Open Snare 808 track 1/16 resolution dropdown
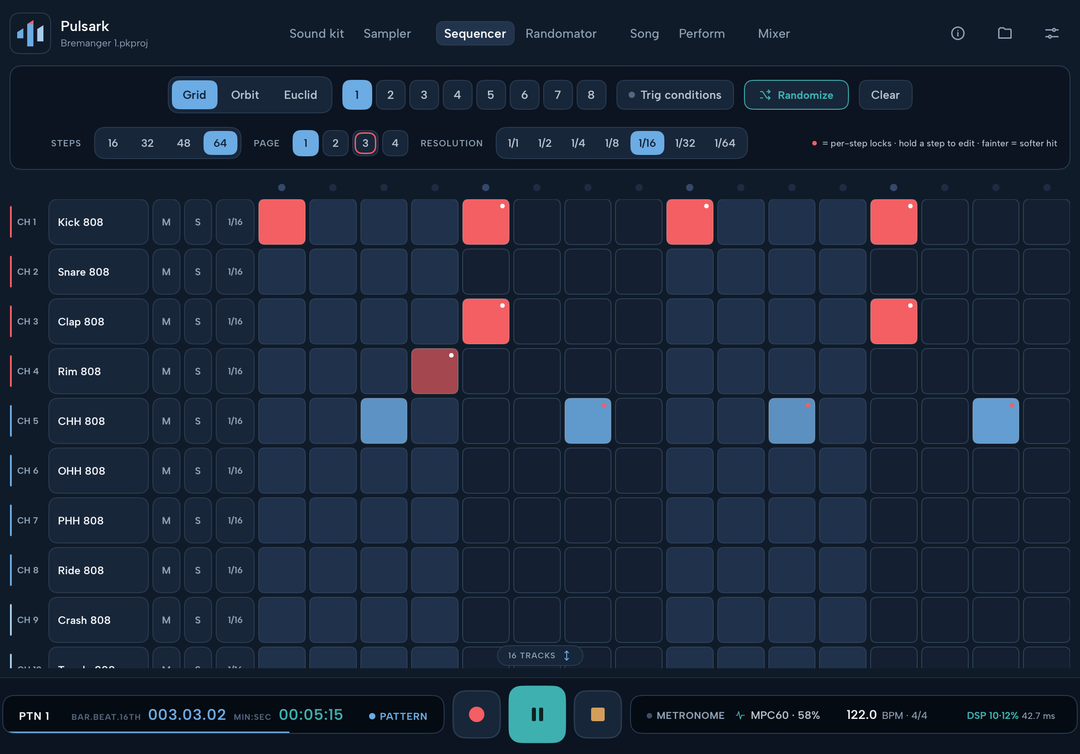Viewport: 1080px width, 754px height. click(x=235, y=272)
